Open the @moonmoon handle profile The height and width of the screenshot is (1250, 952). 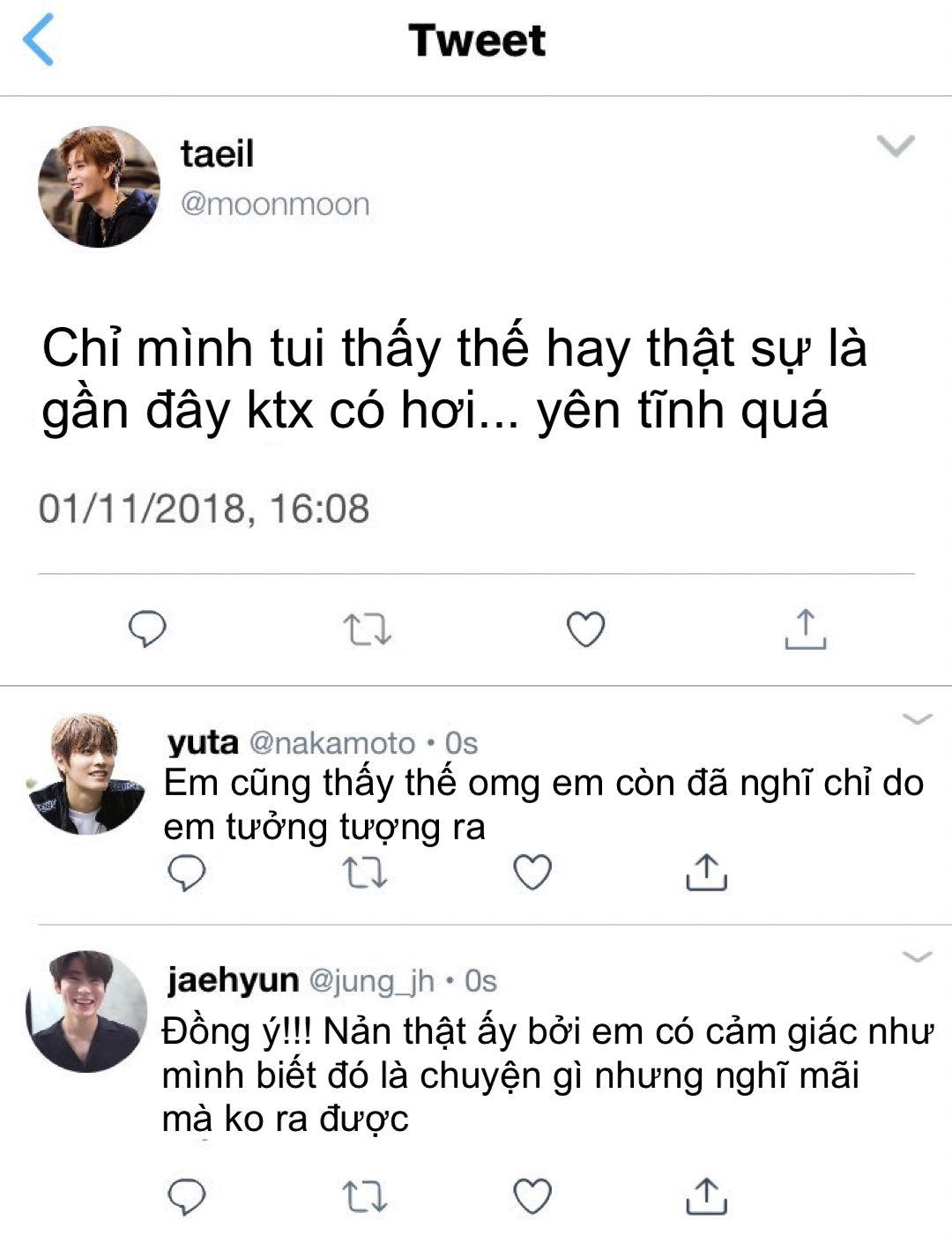point(275,205)
